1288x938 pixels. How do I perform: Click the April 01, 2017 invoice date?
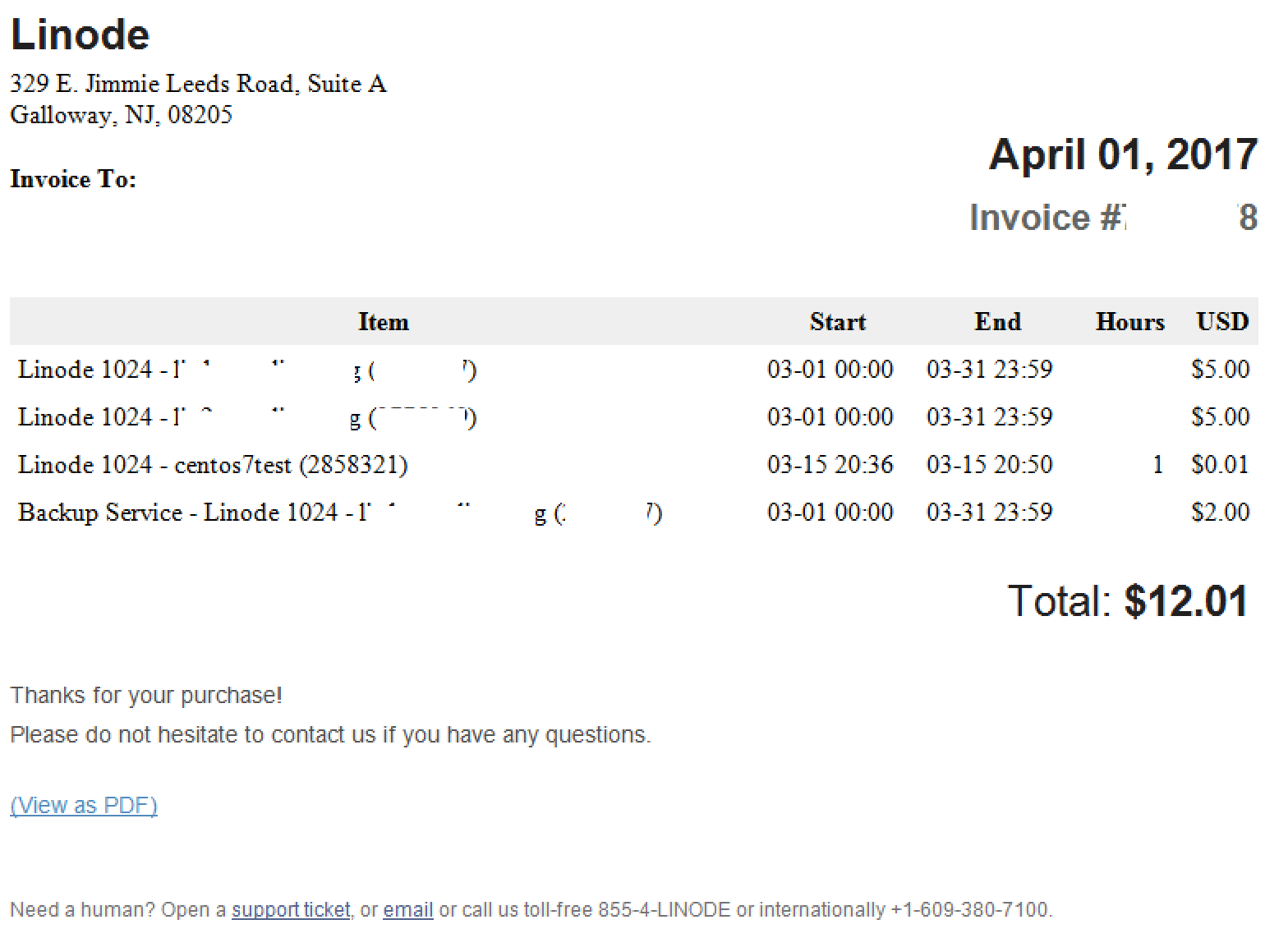(1123, 154)
